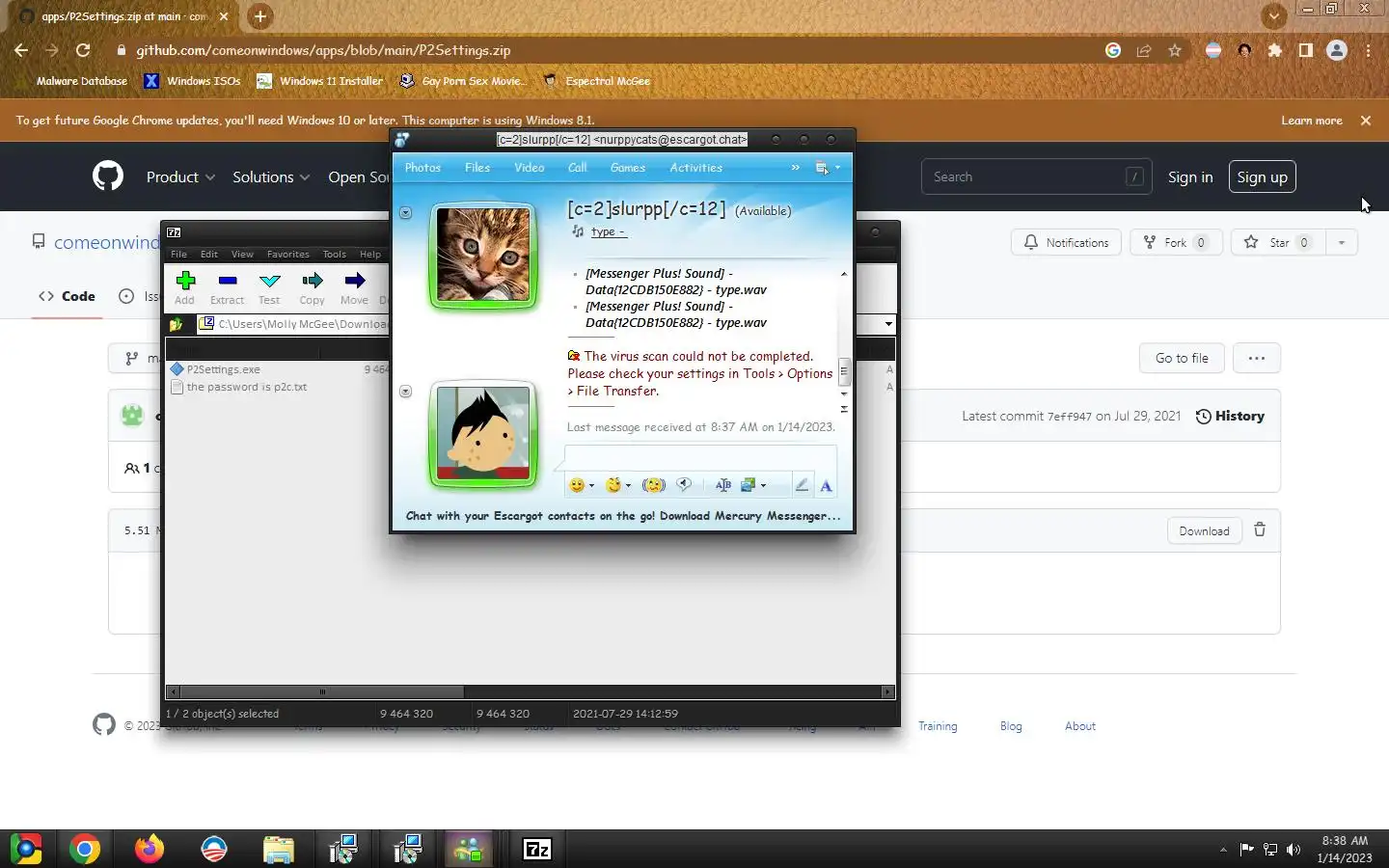The height and width of the screenshot is (868, 1389).
Task: Collapse the contact's cat display picture
Action: pyautogui.click(x=406, y=212)
